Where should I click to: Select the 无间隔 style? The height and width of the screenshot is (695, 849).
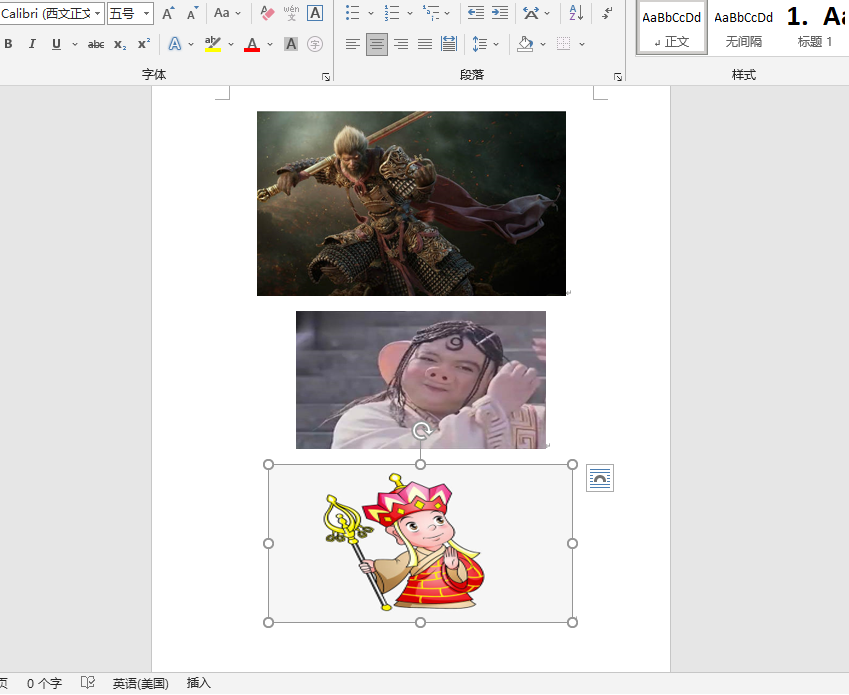743,28
